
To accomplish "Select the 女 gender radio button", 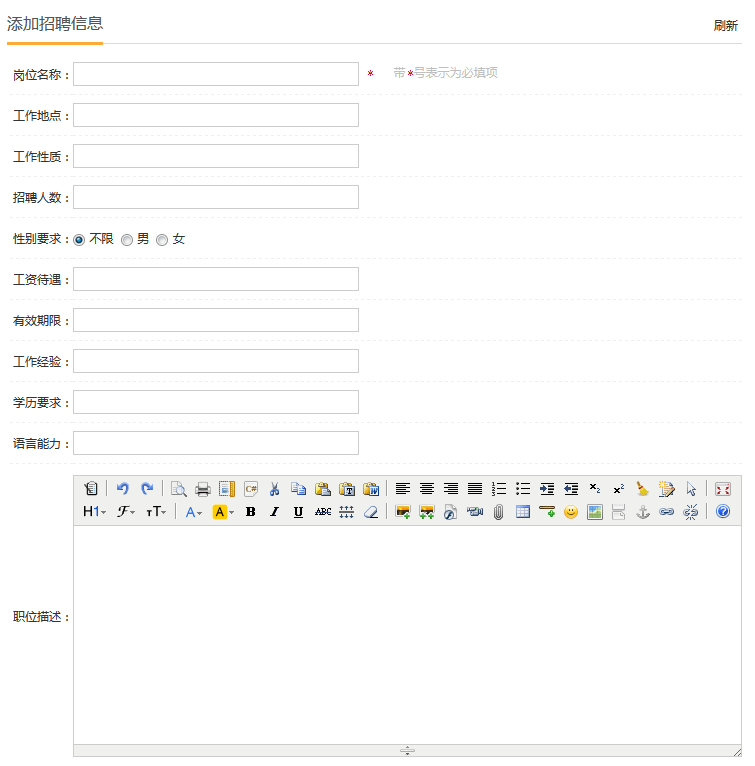I will click(162, 240).
